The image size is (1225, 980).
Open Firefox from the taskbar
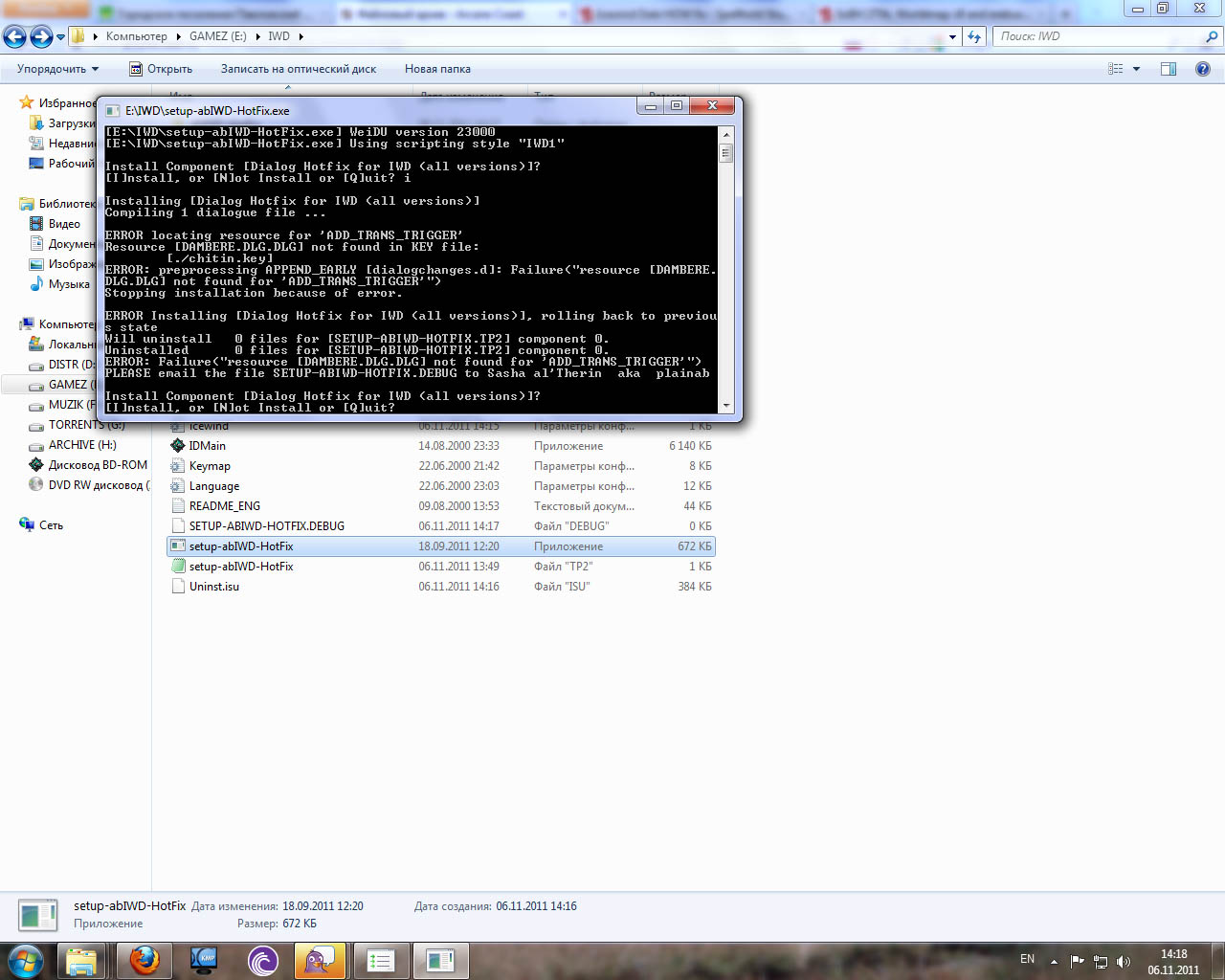coord(145,961)
